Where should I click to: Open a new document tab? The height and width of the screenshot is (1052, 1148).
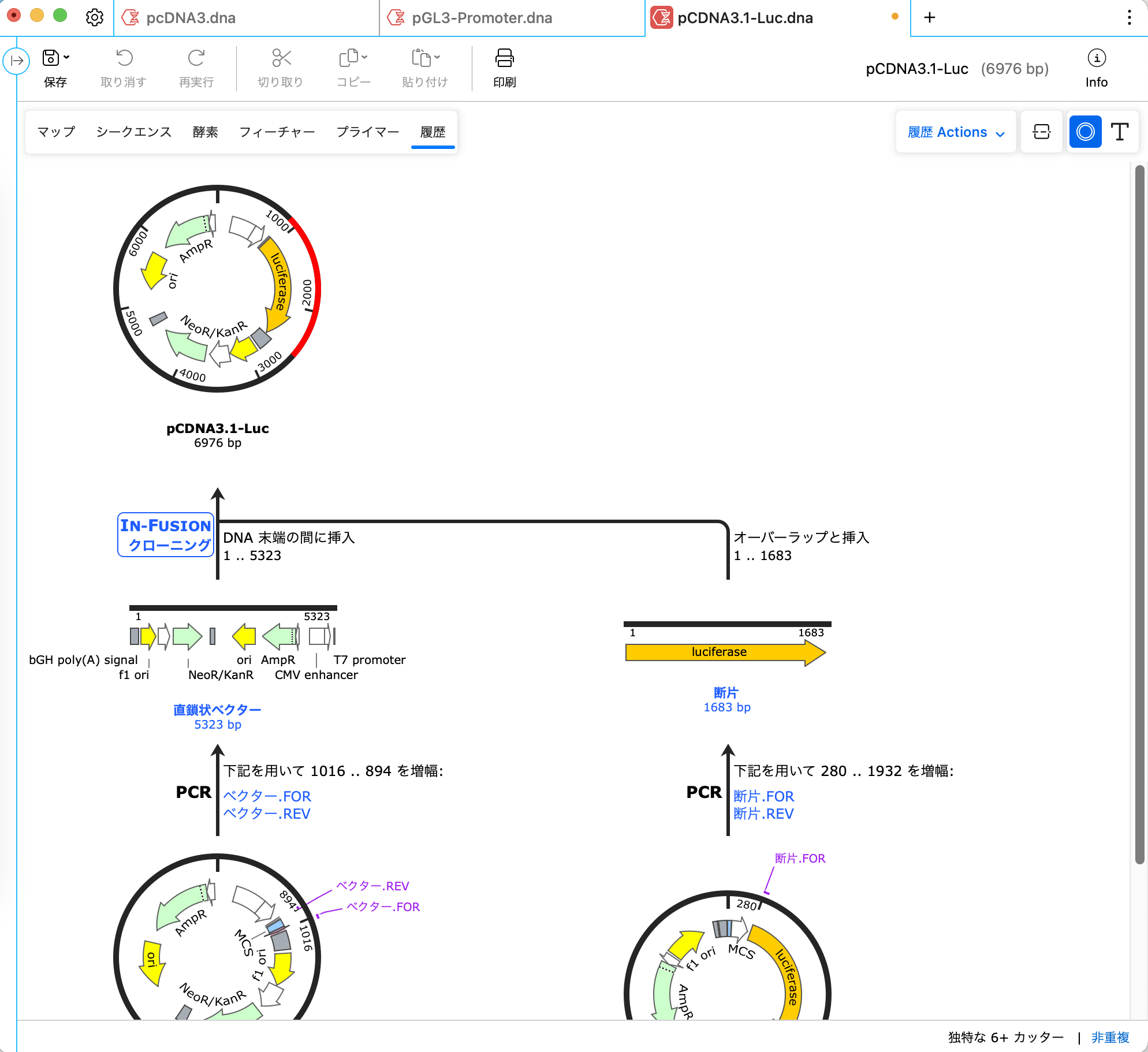click(929, 17)
